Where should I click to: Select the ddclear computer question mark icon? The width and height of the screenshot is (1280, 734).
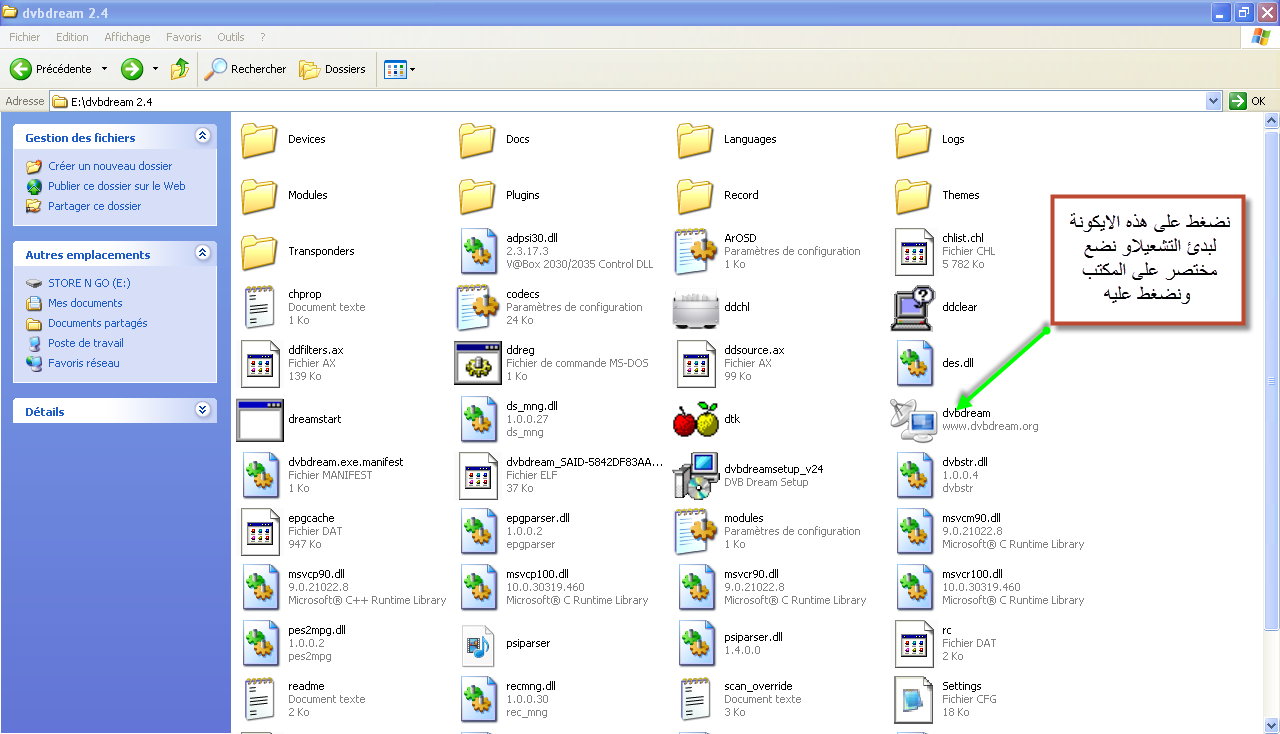[912, 308]
